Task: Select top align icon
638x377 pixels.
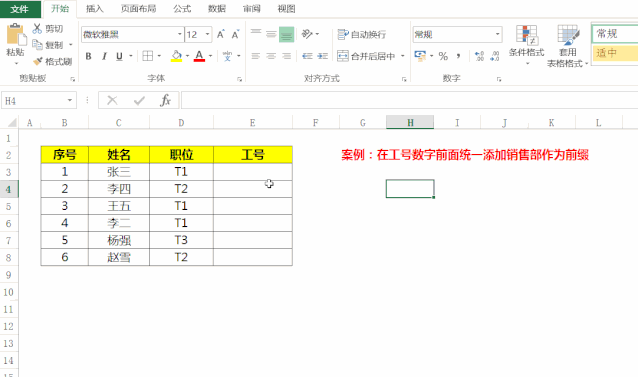Action: (256, 34)
